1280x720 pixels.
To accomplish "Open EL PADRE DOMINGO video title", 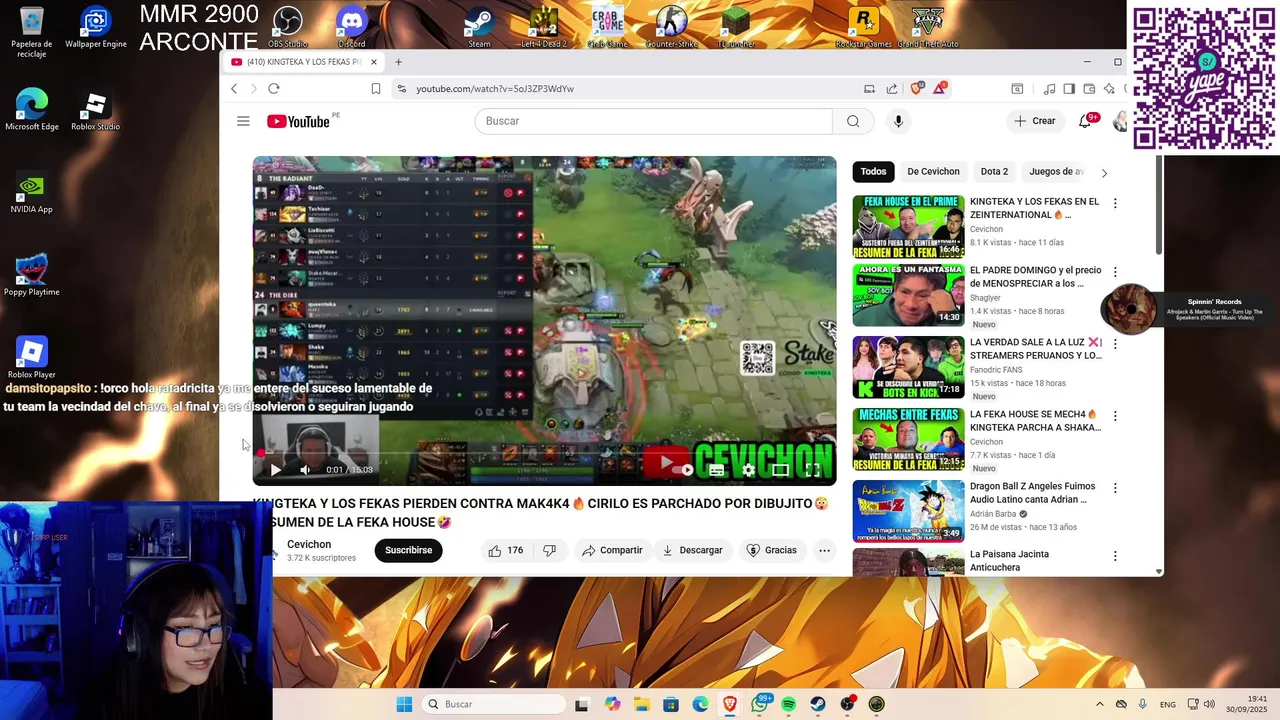I will point(1035,277).
